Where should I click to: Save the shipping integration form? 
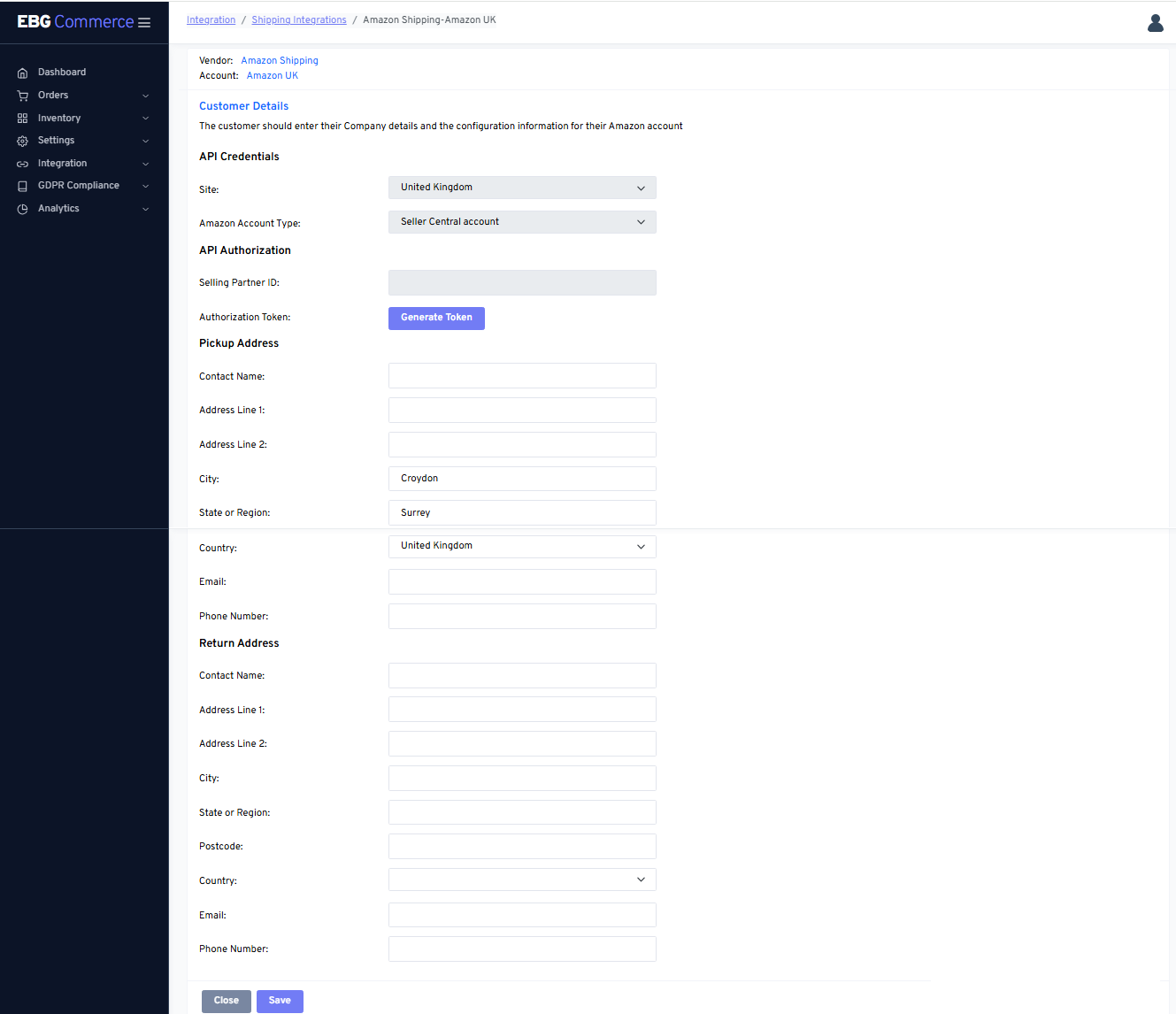(x=280, y=1001)
